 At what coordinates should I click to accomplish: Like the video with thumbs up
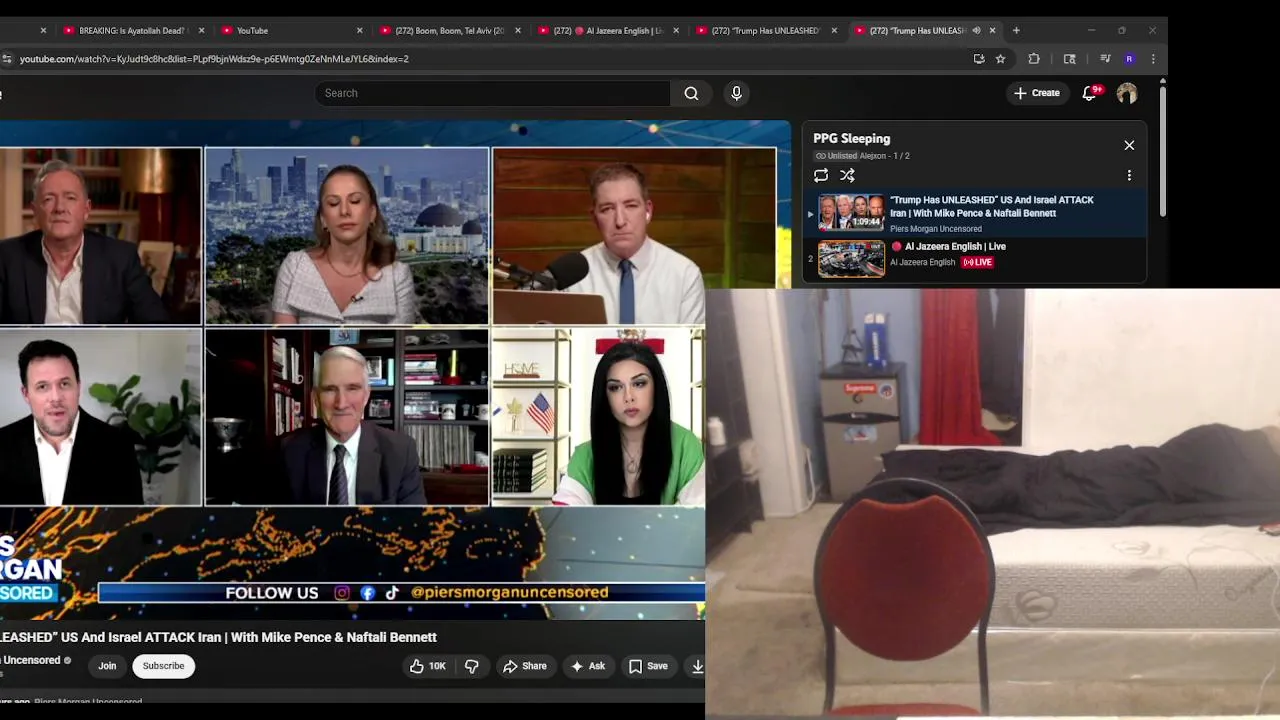tap(427, 666)
